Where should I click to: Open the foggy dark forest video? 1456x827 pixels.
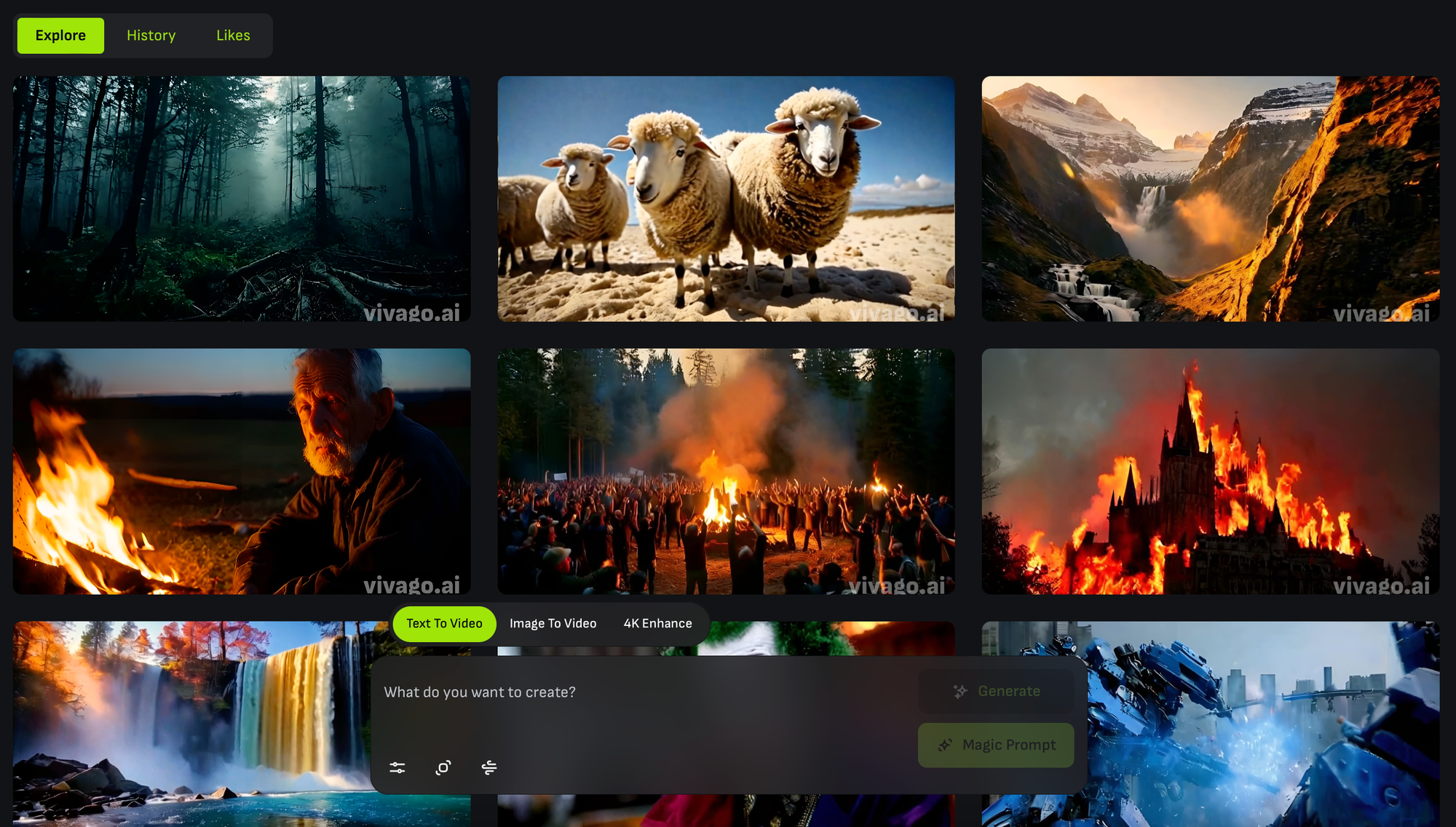[242, 199]
